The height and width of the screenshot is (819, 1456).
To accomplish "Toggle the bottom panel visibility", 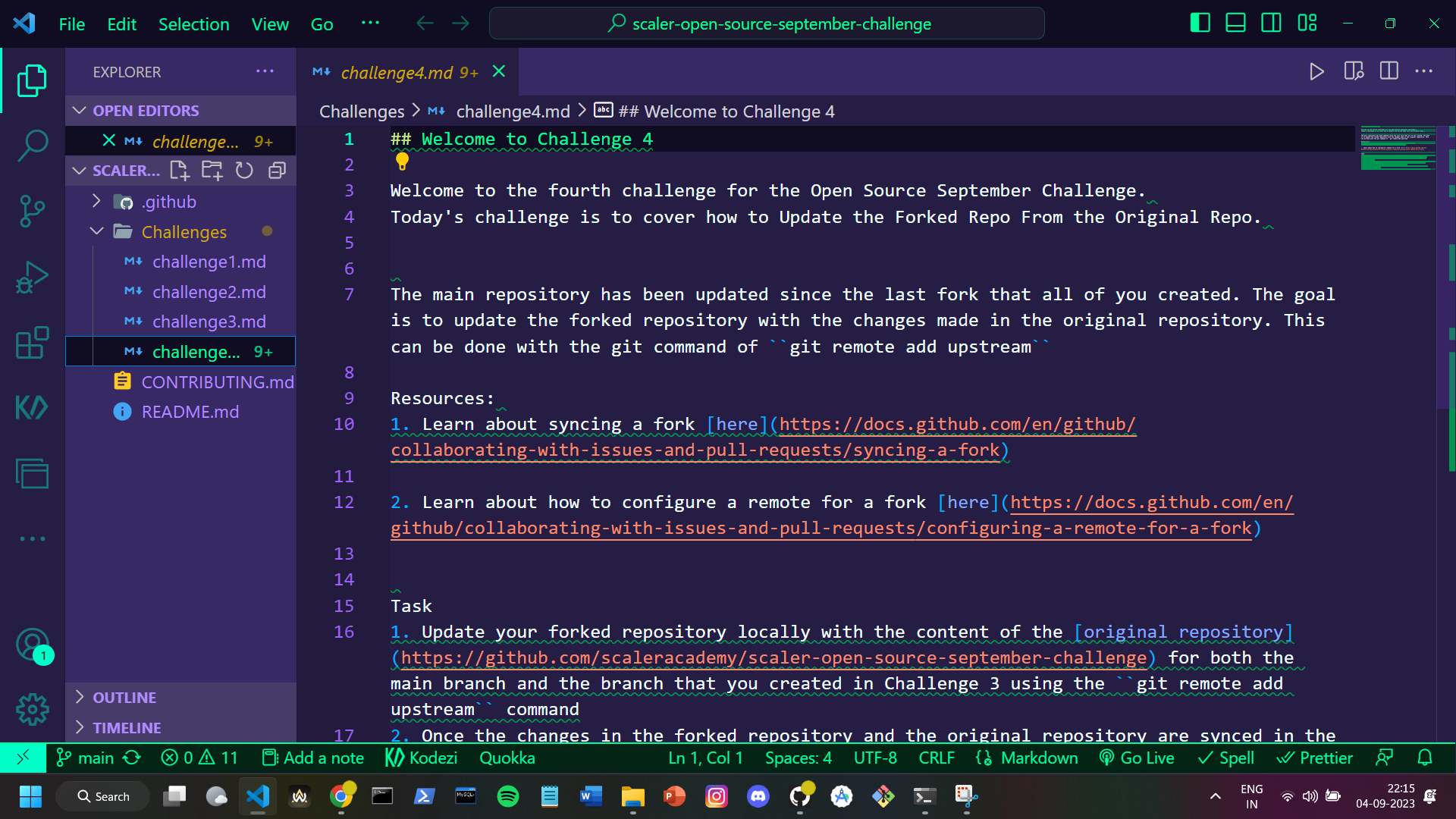I will (1235, 23).
